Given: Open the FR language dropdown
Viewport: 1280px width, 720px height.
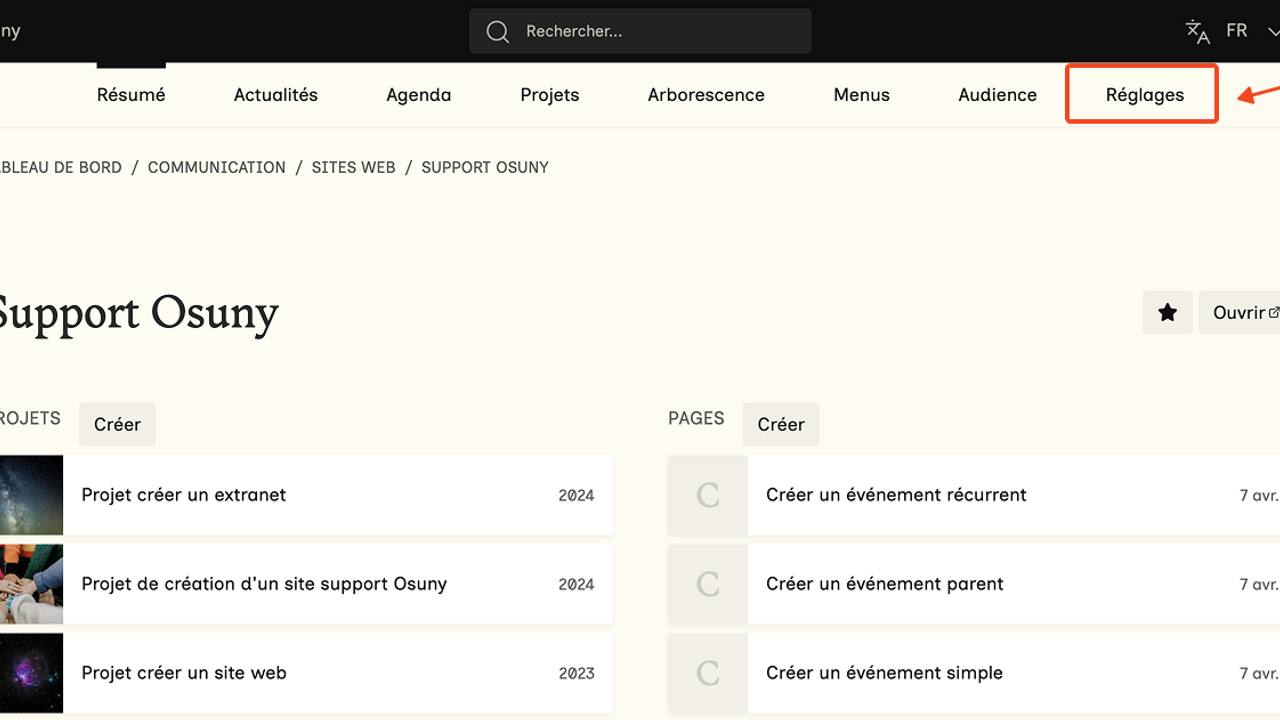Looking at the screenshot, I should point(1250,31).
